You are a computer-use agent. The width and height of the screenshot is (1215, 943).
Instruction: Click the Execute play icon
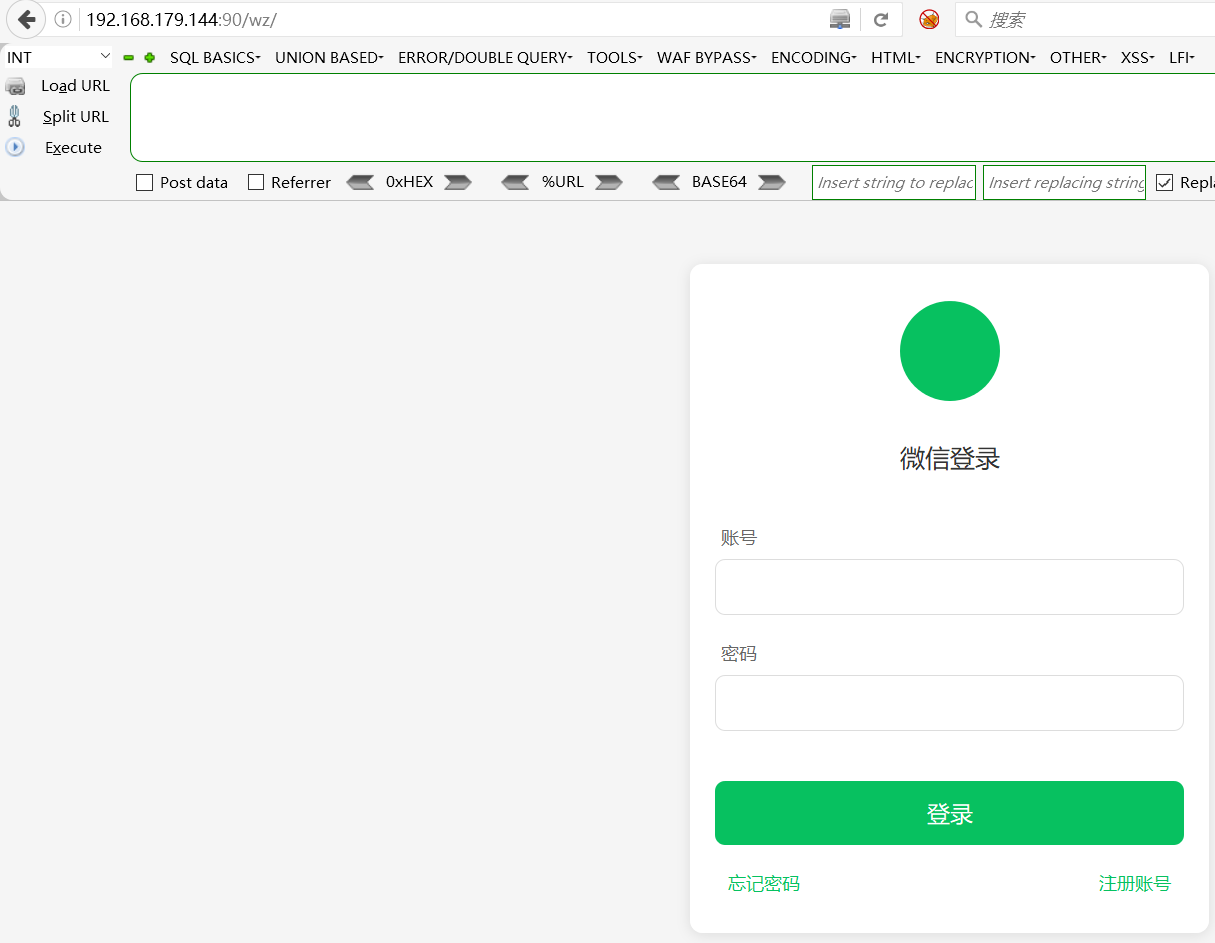[x=15, y=147]
